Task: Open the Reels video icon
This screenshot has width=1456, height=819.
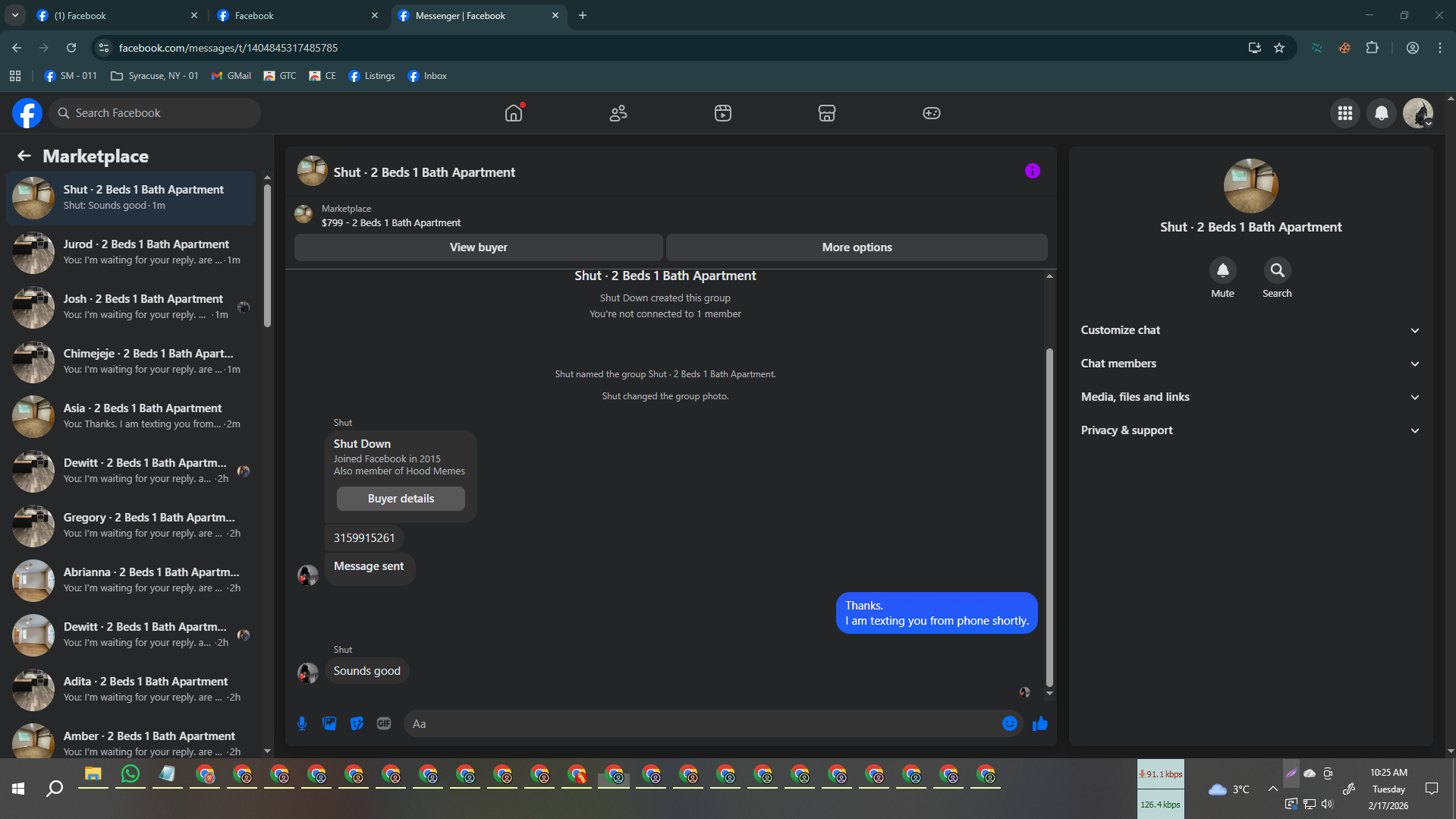Action: coord(723,113)
